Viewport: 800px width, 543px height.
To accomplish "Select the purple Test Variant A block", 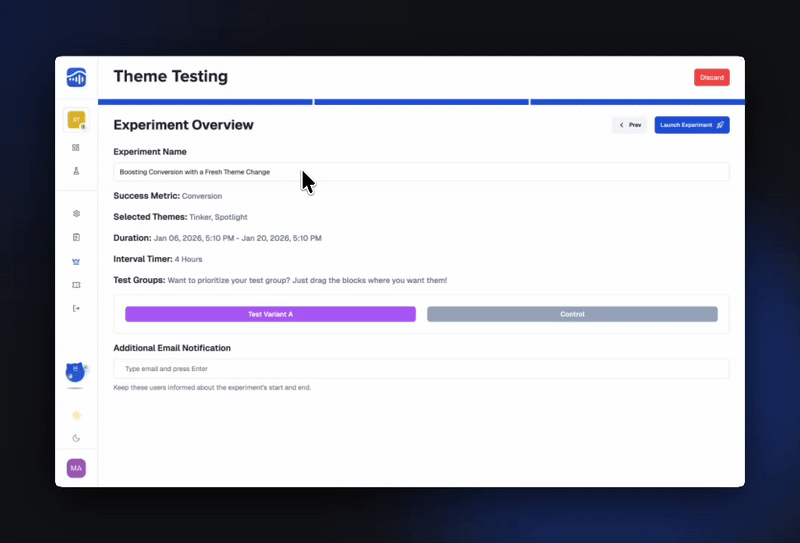I will tap(270, 314).
